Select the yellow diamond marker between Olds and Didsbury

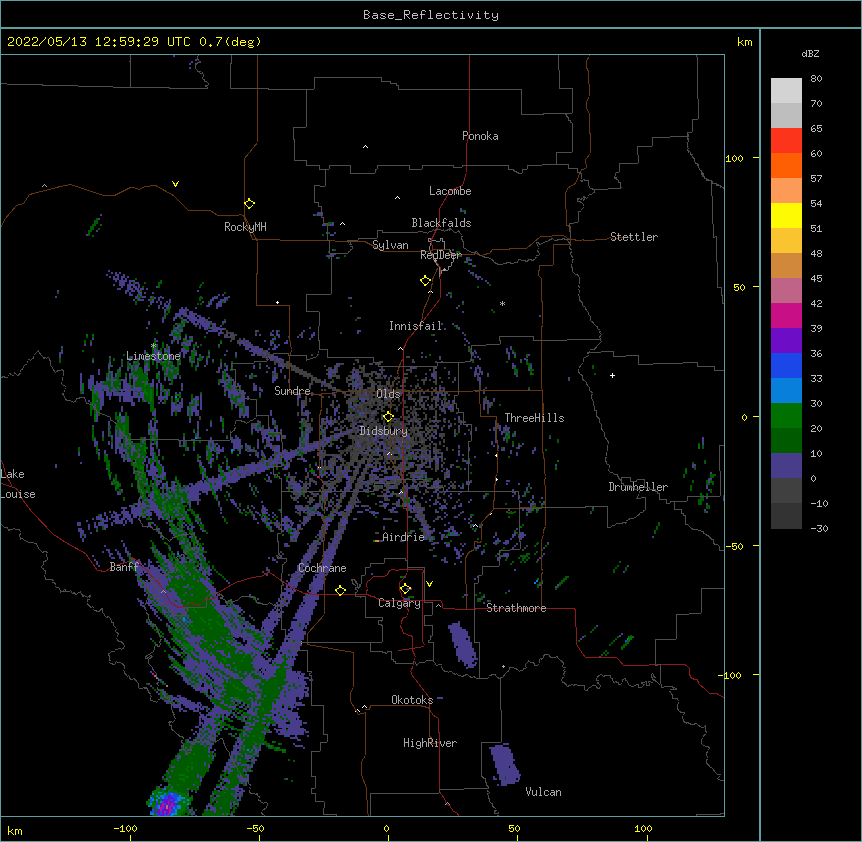[388, 417]
